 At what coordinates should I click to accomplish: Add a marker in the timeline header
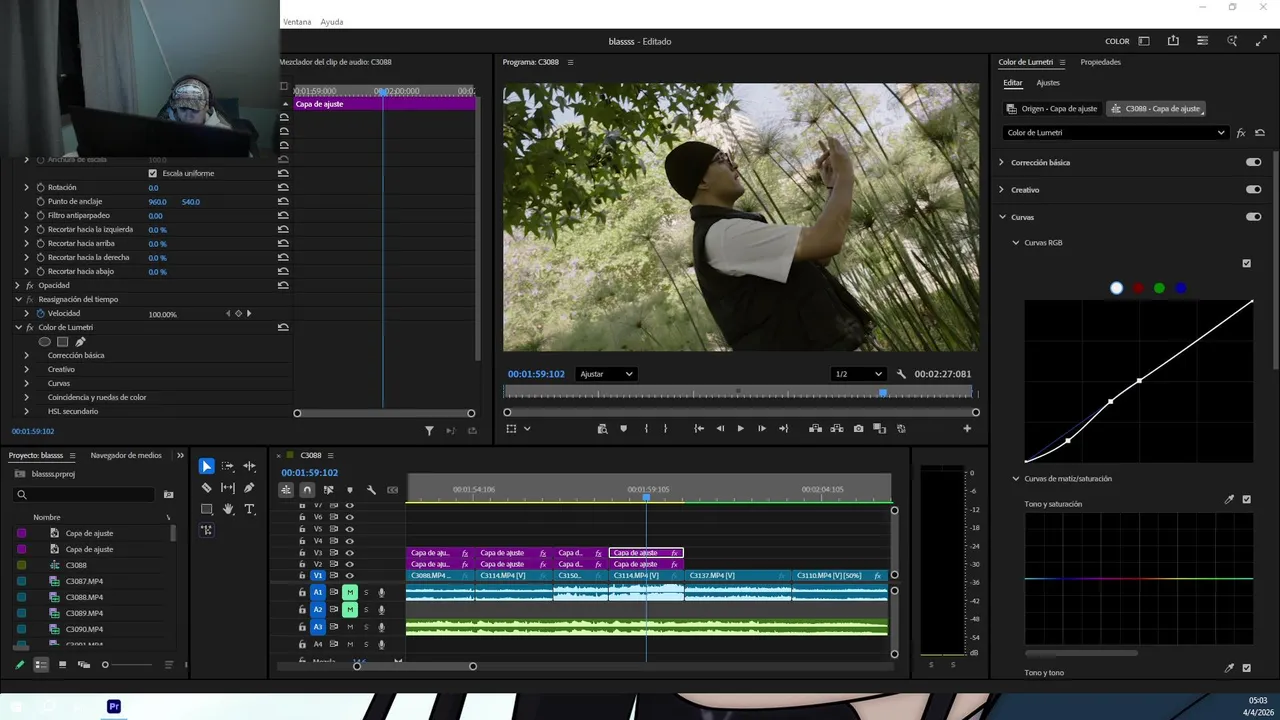click(x=349, y=490)
